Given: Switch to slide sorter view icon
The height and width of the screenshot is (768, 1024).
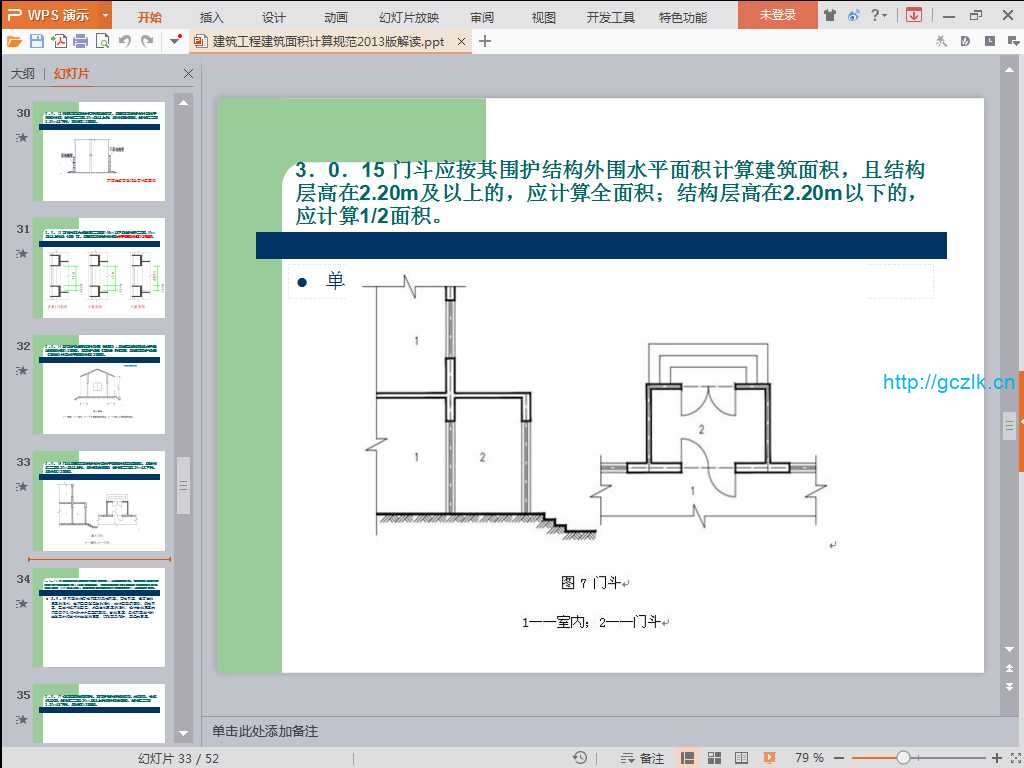Looking at the screenshot, I should [714, 758].
